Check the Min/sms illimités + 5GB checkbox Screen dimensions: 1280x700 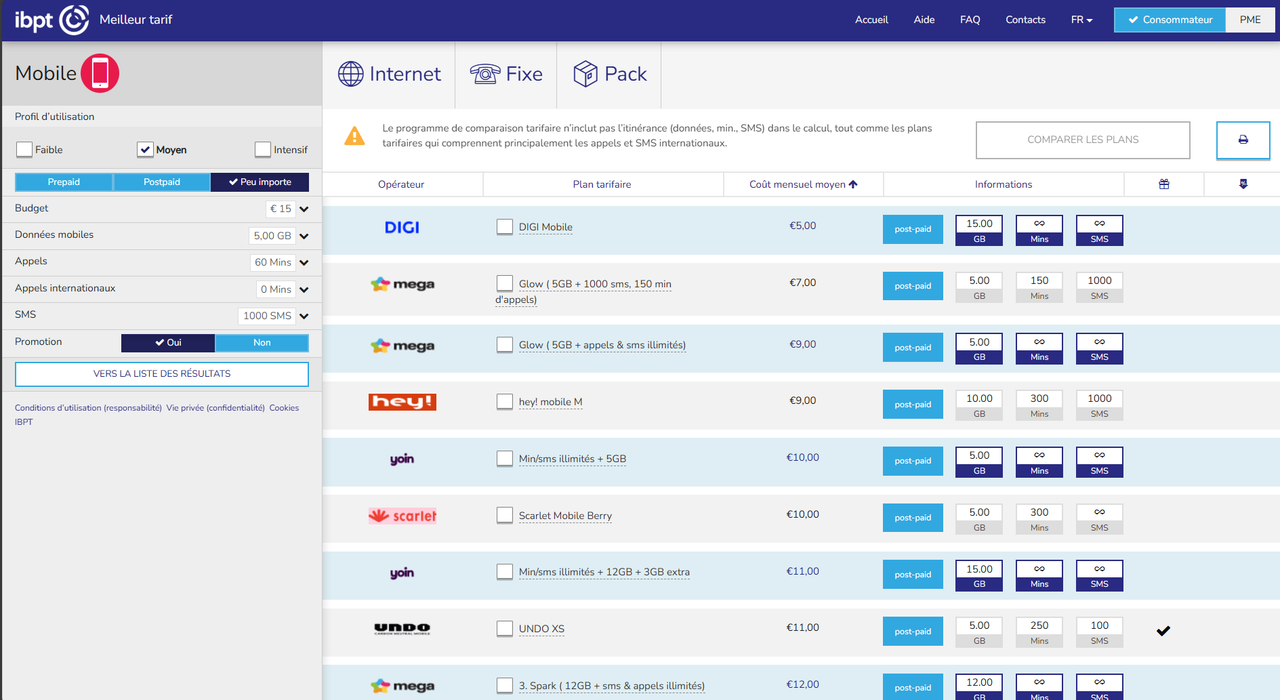[x=505, y=459]
